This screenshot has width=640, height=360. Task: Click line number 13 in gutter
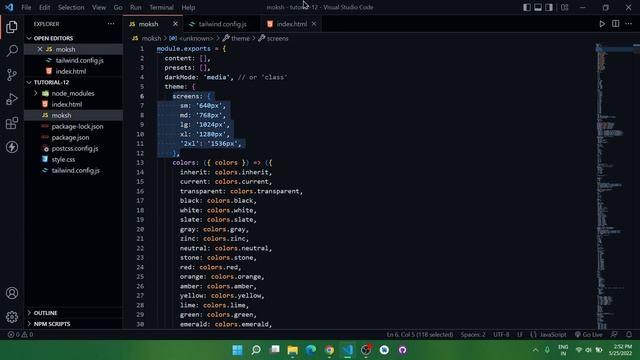140,162
